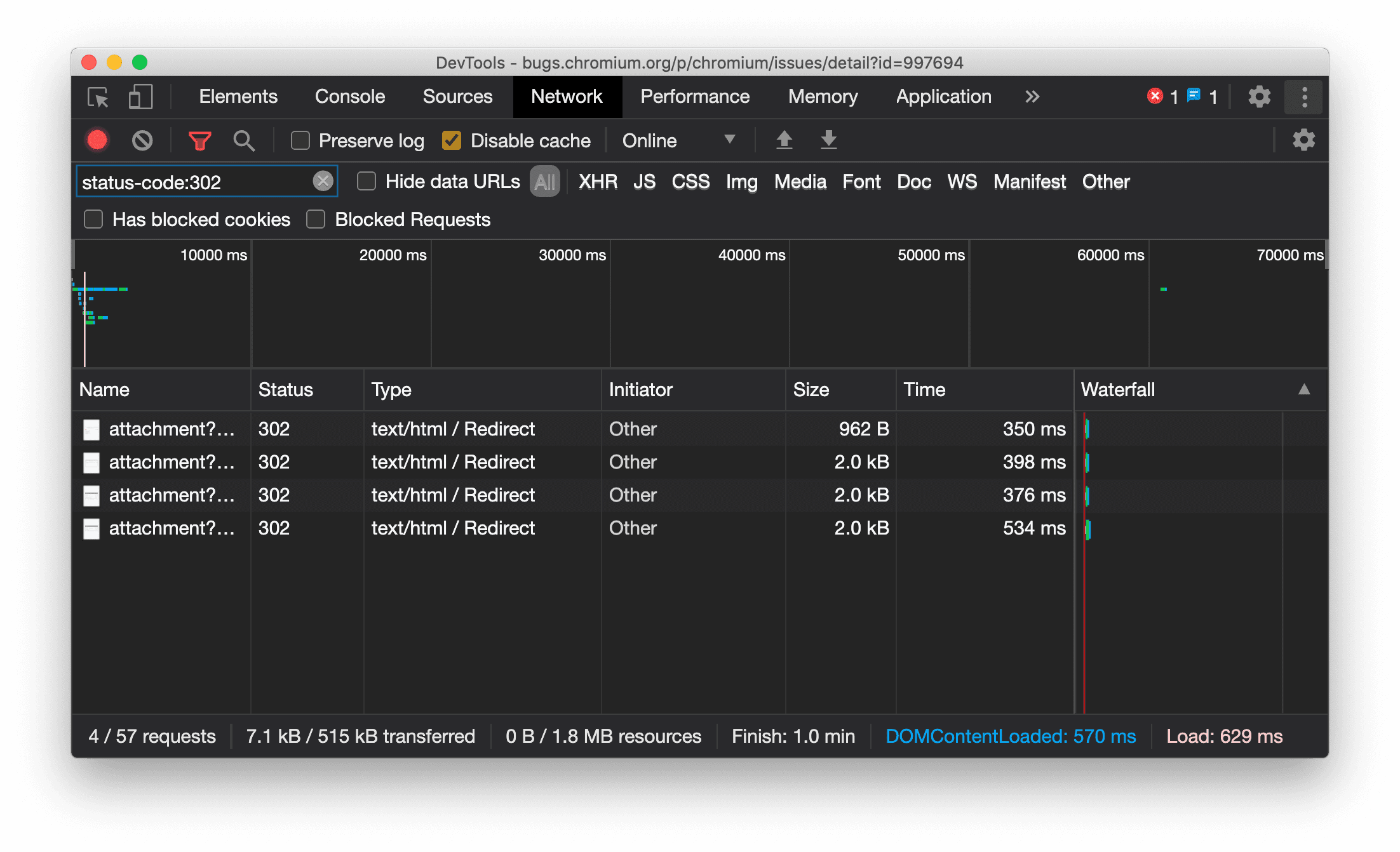The width and height of the screenshot is (1400, 852).
Task: Toggle the Hide data URLs checkbox
Action: point(366,181)
